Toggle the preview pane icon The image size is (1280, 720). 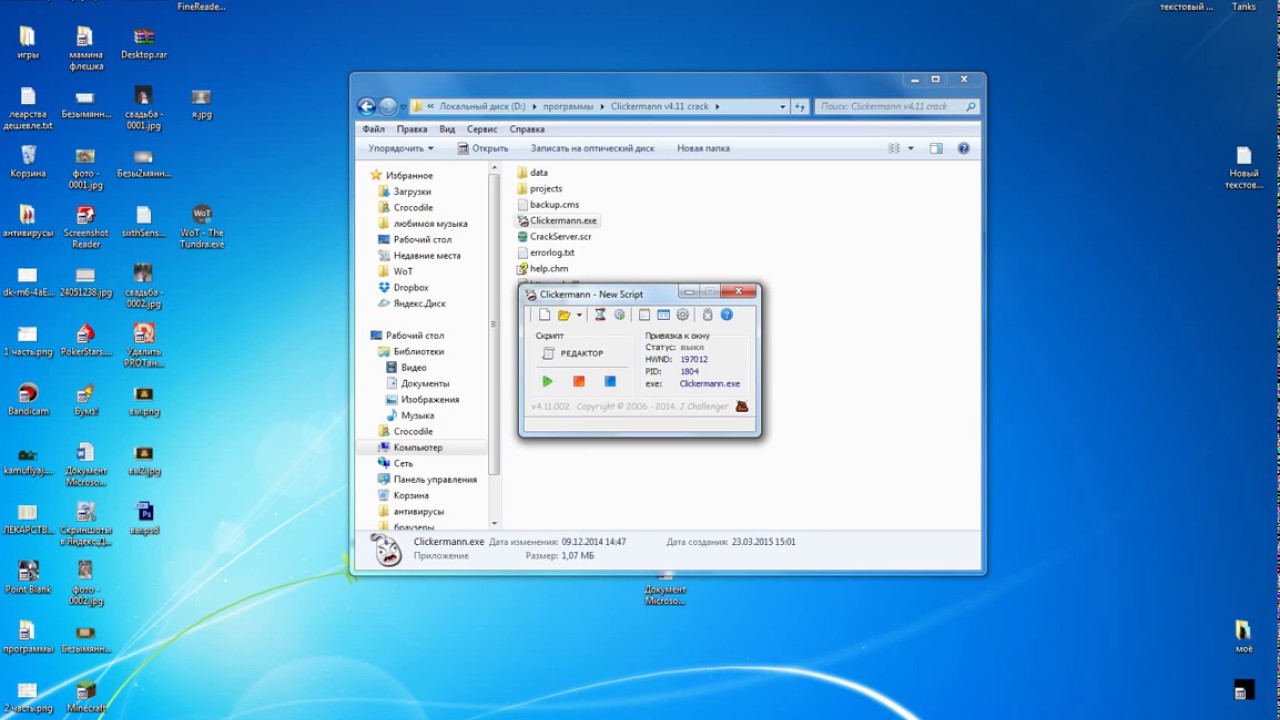point(936,148)
